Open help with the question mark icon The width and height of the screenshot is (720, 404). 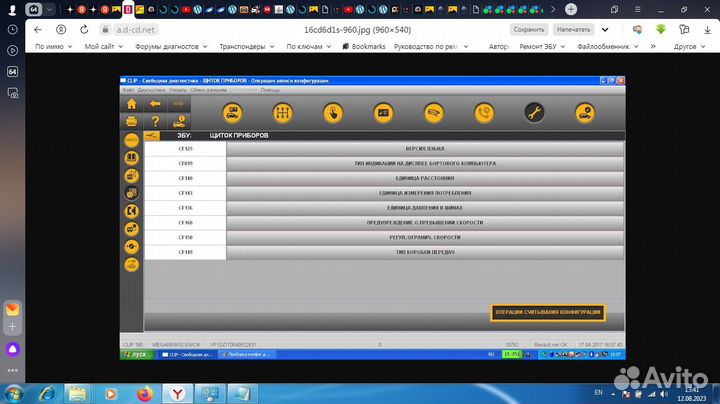pos(155,121)
